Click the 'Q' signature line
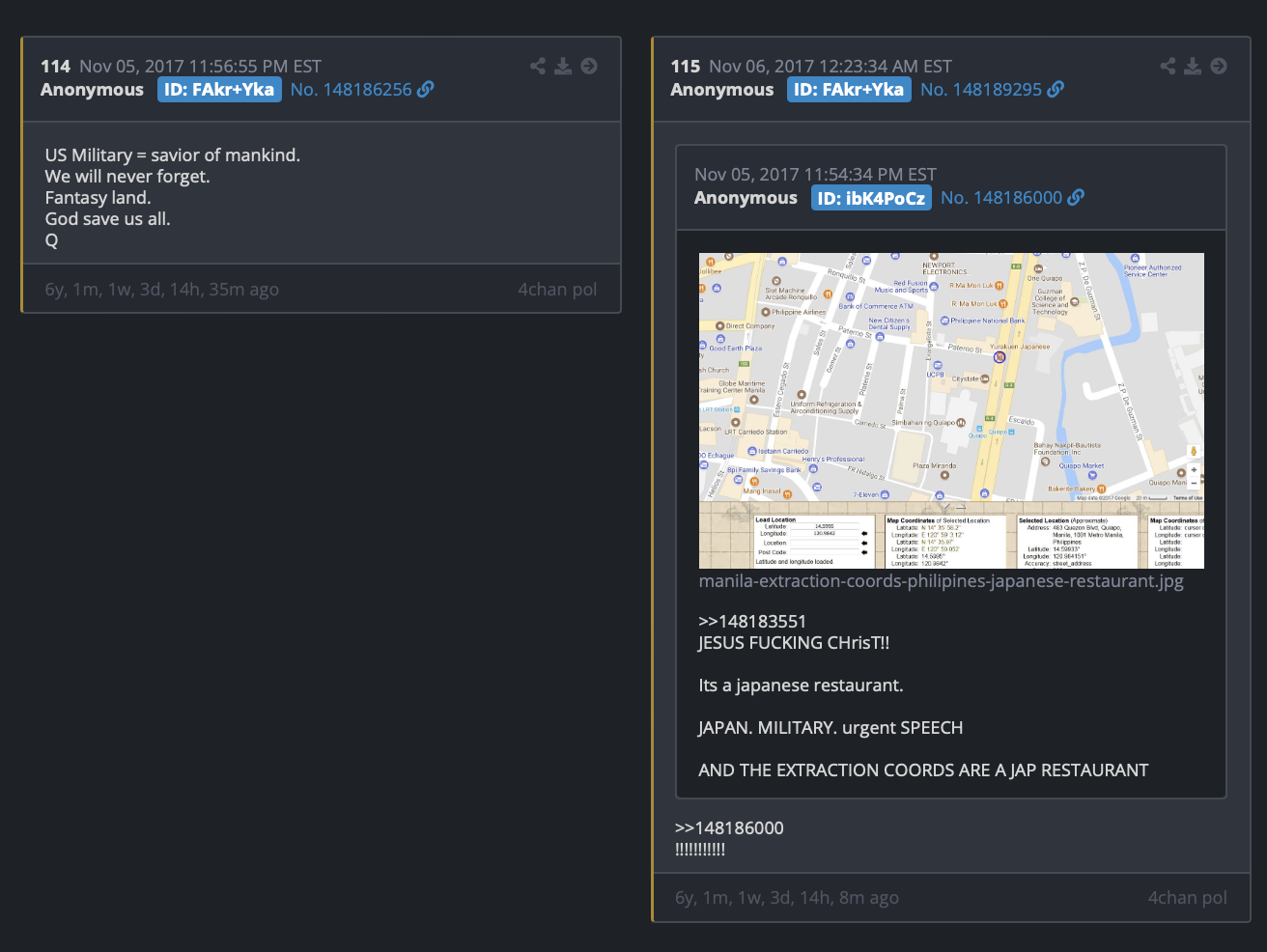 [x=51, y=240]
